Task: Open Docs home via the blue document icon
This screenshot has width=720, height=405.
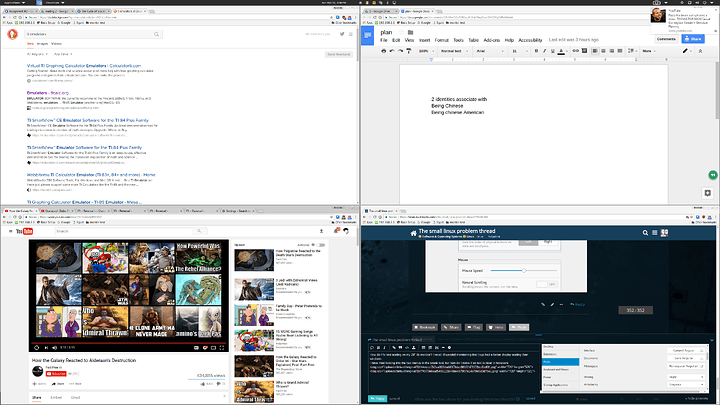Action: [x=367, y=36]
